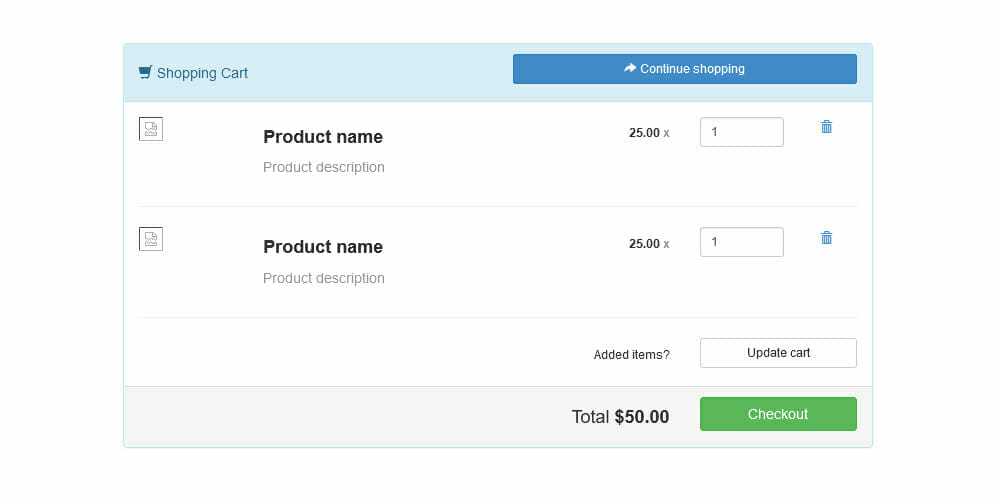Remove the second product via trash icon
This screenshot has height=500, width=1000.
point(826,238)
